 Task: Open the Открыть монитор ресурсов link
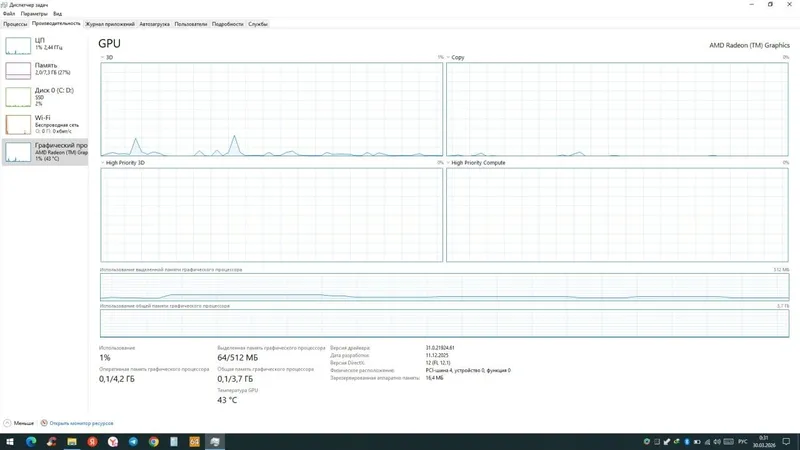[x=81, y=423]
